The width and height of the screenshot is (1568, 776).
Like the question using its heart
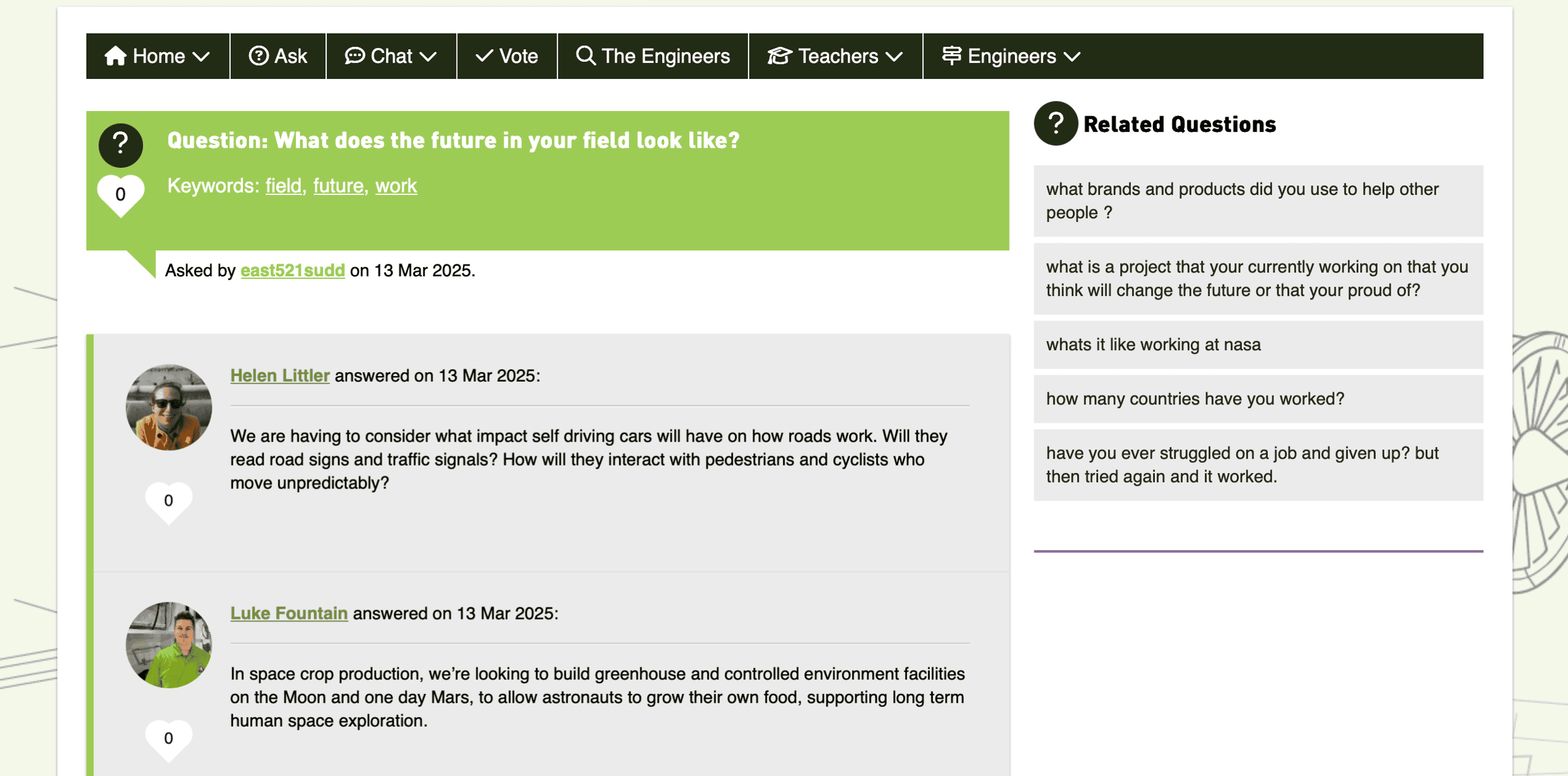coord(120,194)
